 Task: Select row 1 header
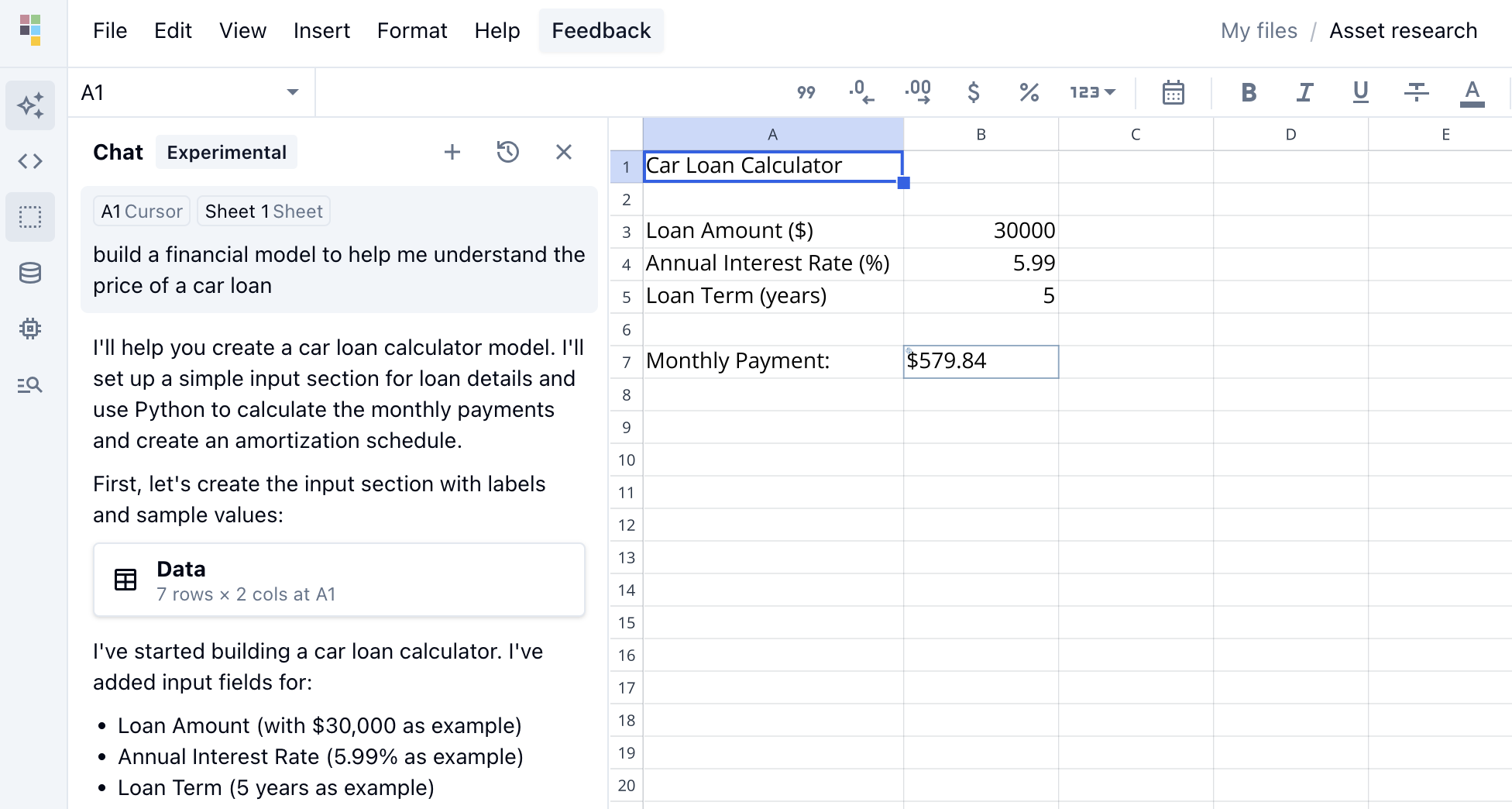pyautogui.click(x=627, y=167)
